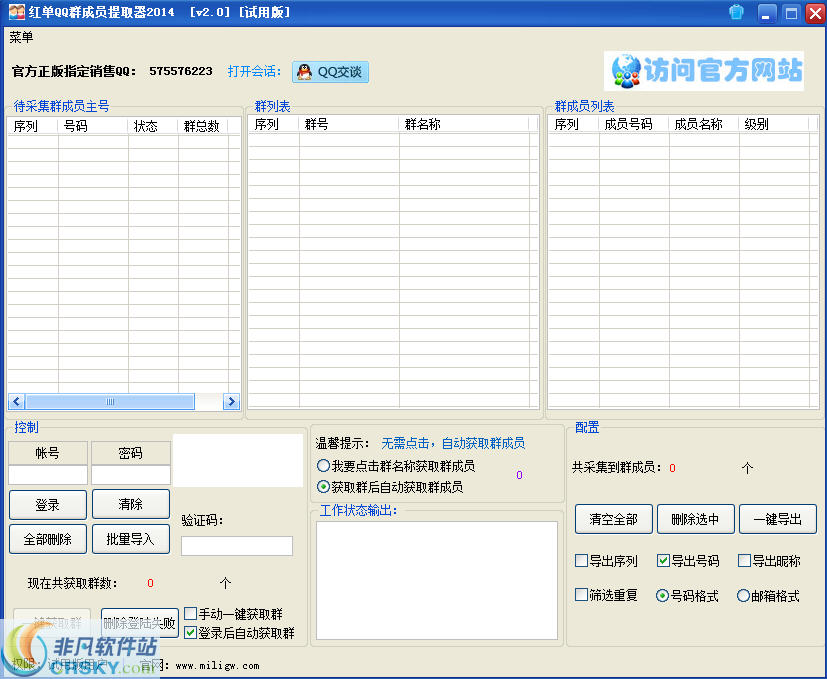This screenshot has width=827, height=679.
Task: Click the 群名称 column header
Action: click(464, 124)
